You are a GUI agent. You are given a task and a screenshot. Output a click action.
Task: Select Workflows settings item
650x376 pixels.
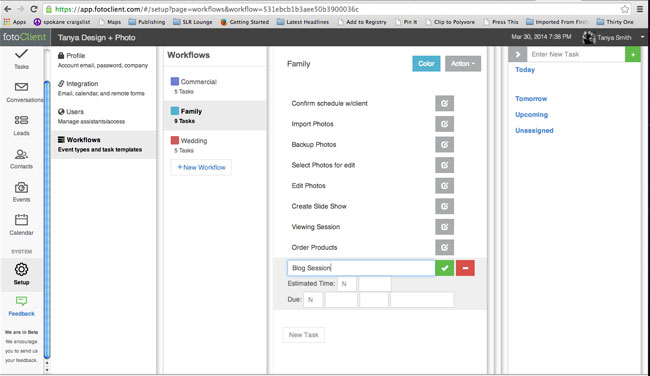(x=104, y=144)
